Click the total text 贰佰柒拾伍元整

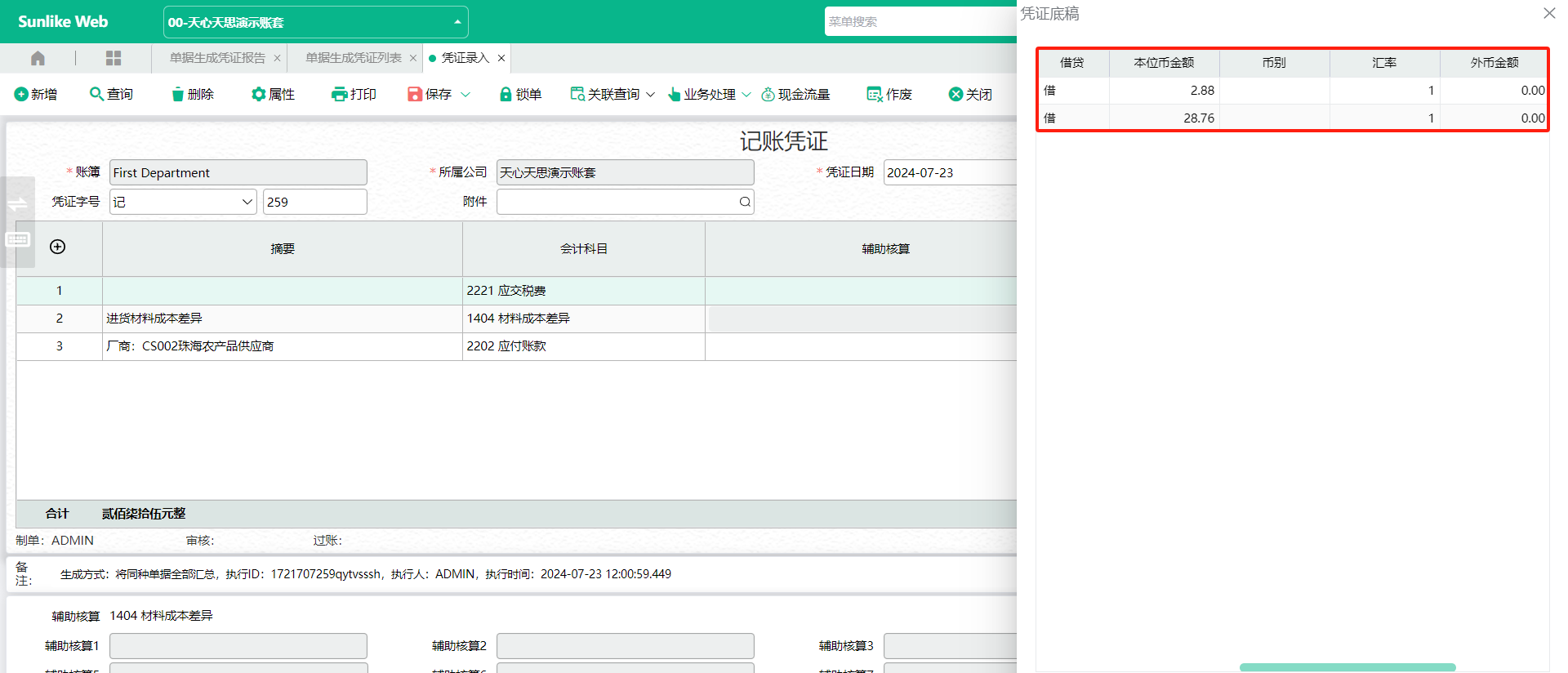click(x=144, y=514)
